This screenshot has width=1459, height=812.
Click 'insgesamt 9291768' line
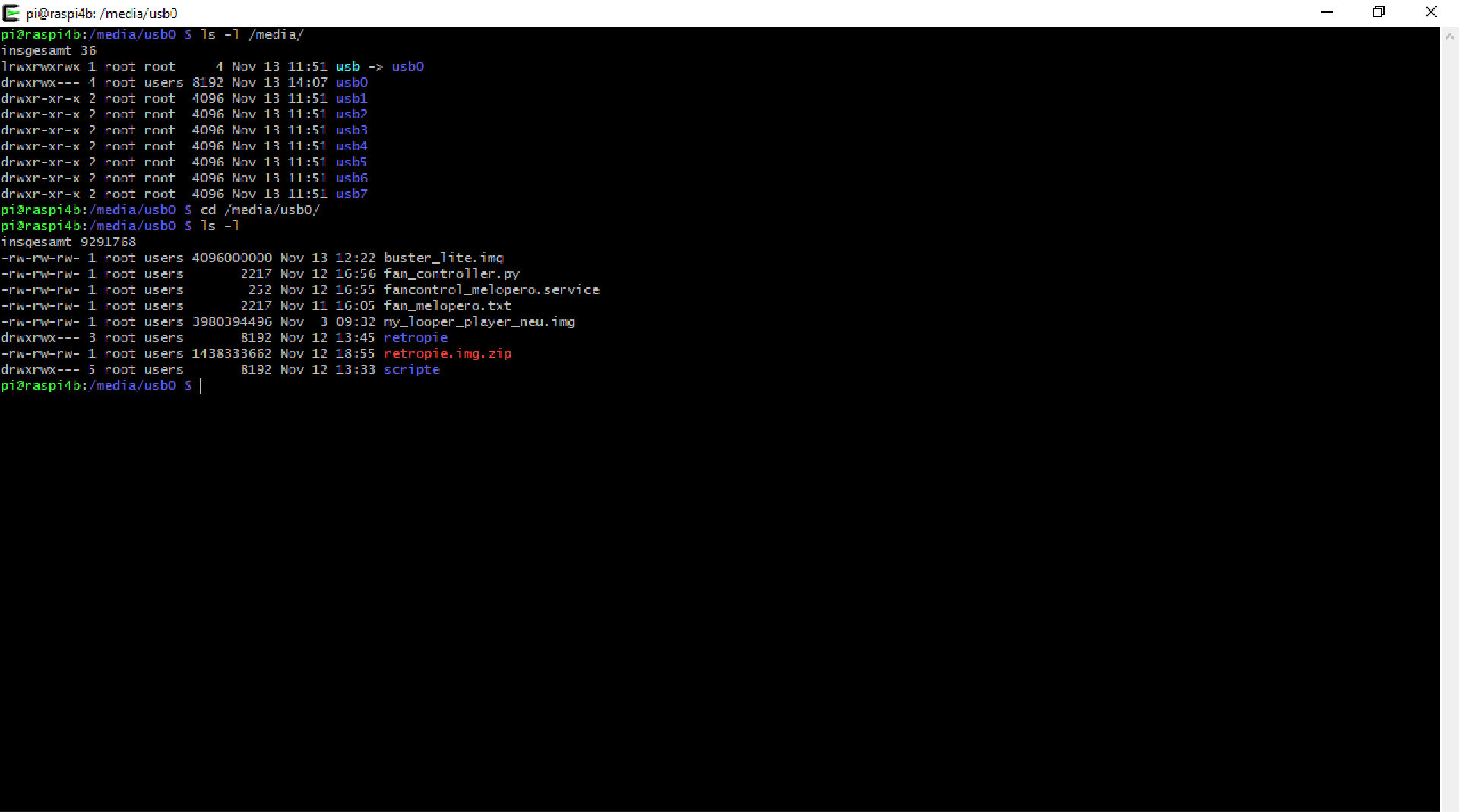(x=68, y=242)
